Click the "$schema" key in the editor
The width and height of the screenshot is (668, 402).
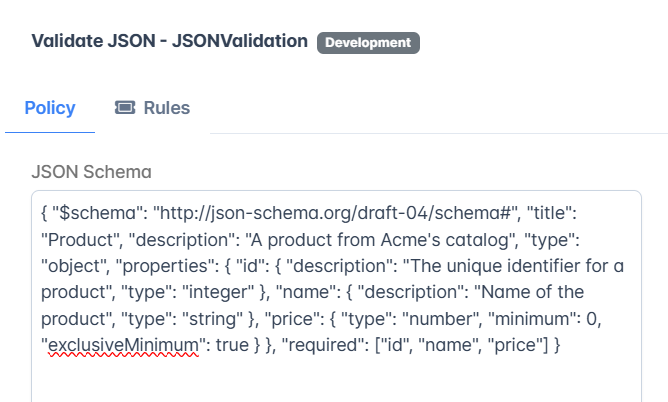[x=100, y=213]
